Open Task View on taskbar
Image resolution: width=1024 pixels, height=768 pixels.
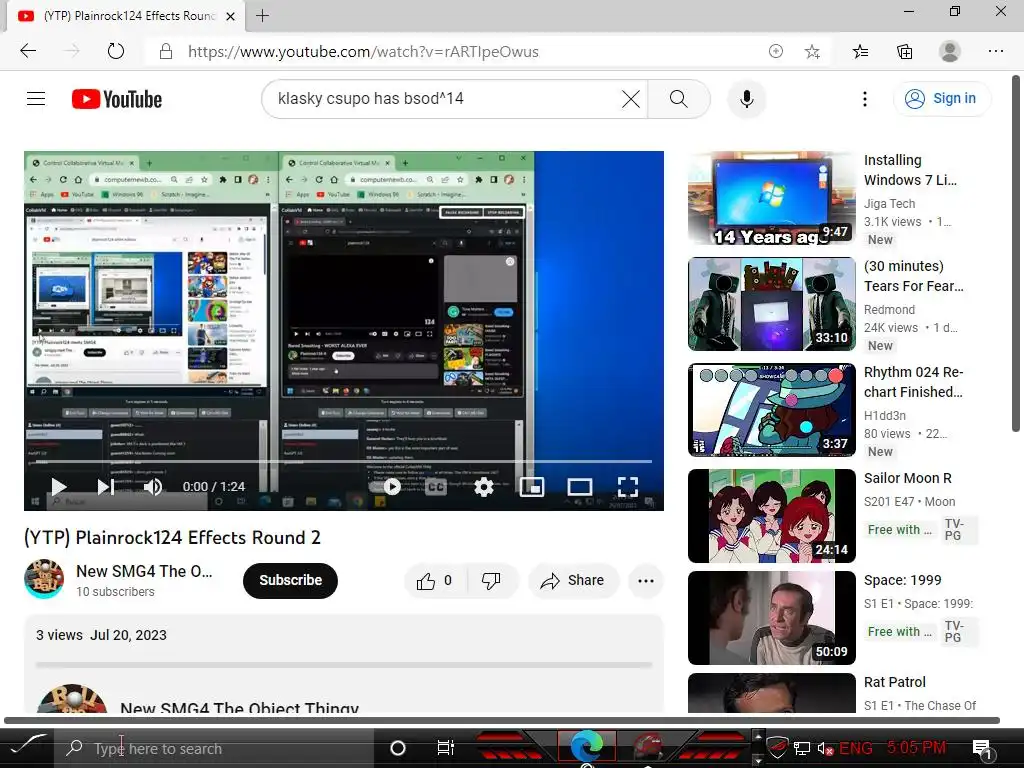pos(445,748)
